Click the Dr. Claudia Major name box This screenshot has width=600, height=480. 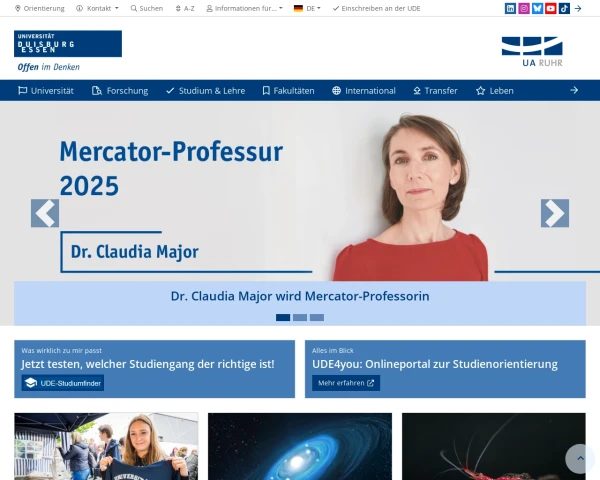point(135,252)
